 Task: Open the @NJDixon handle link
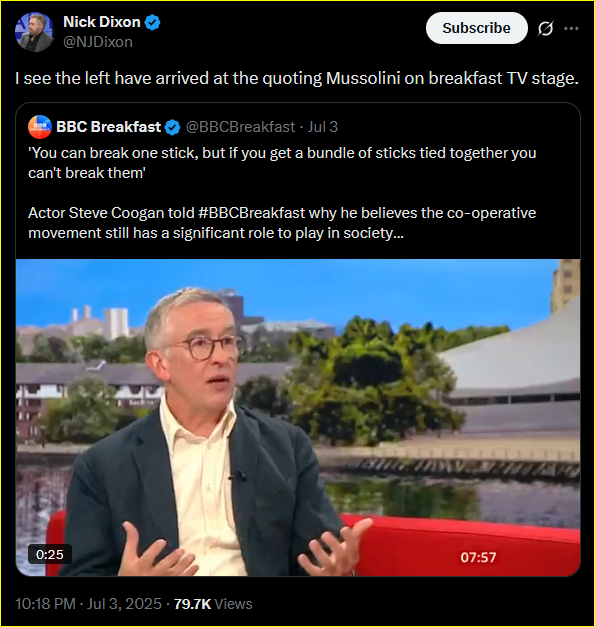point(98,42)
